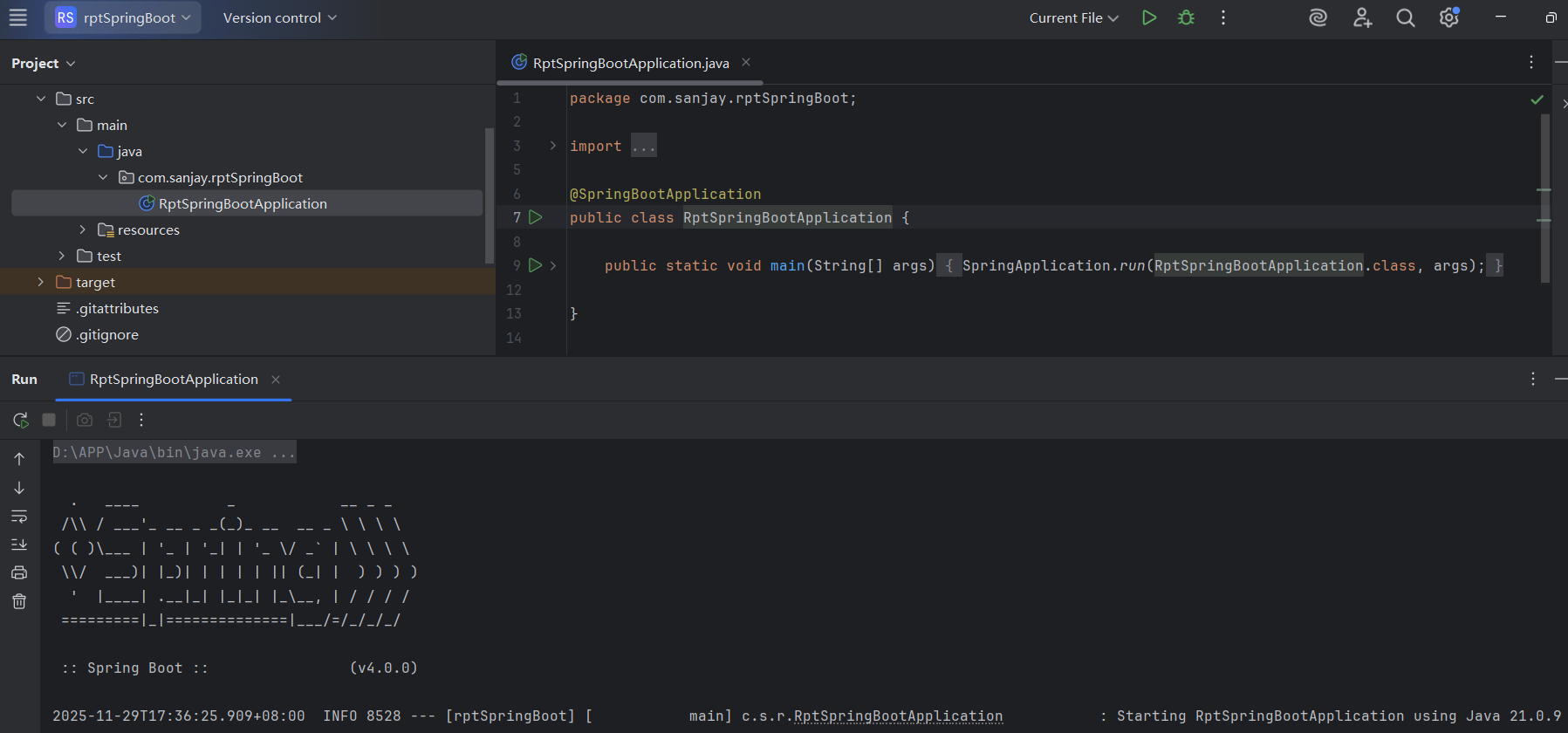Click the editor vertical scrollbar

[x=1545, y=198]
